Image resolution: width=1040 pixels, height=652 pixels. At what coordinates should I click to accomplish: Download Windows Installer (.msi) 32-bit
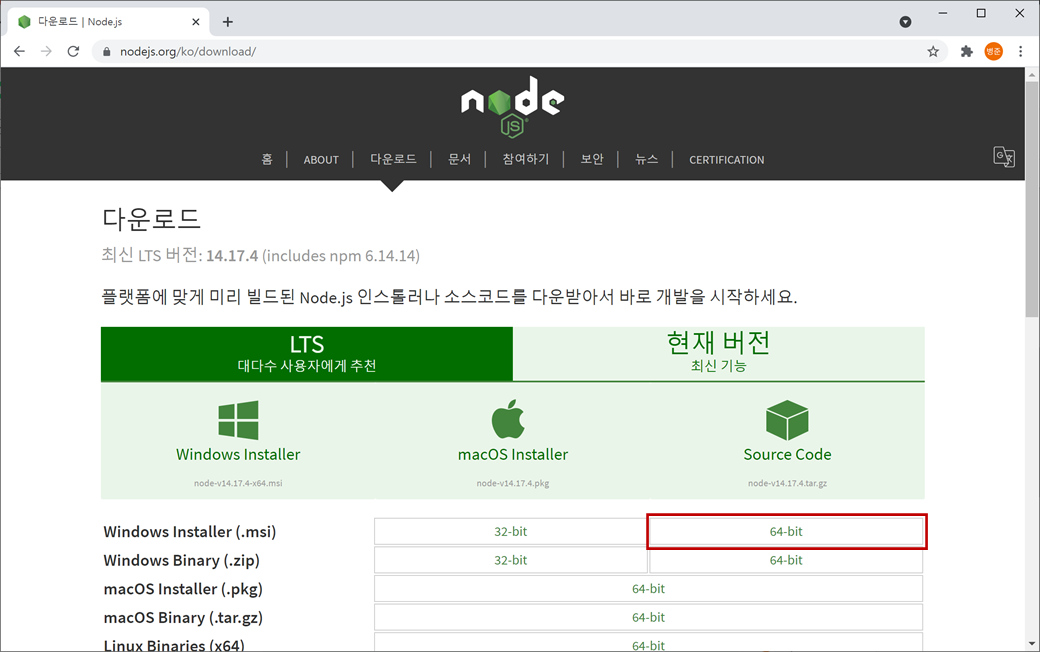[x=511, y=531]
